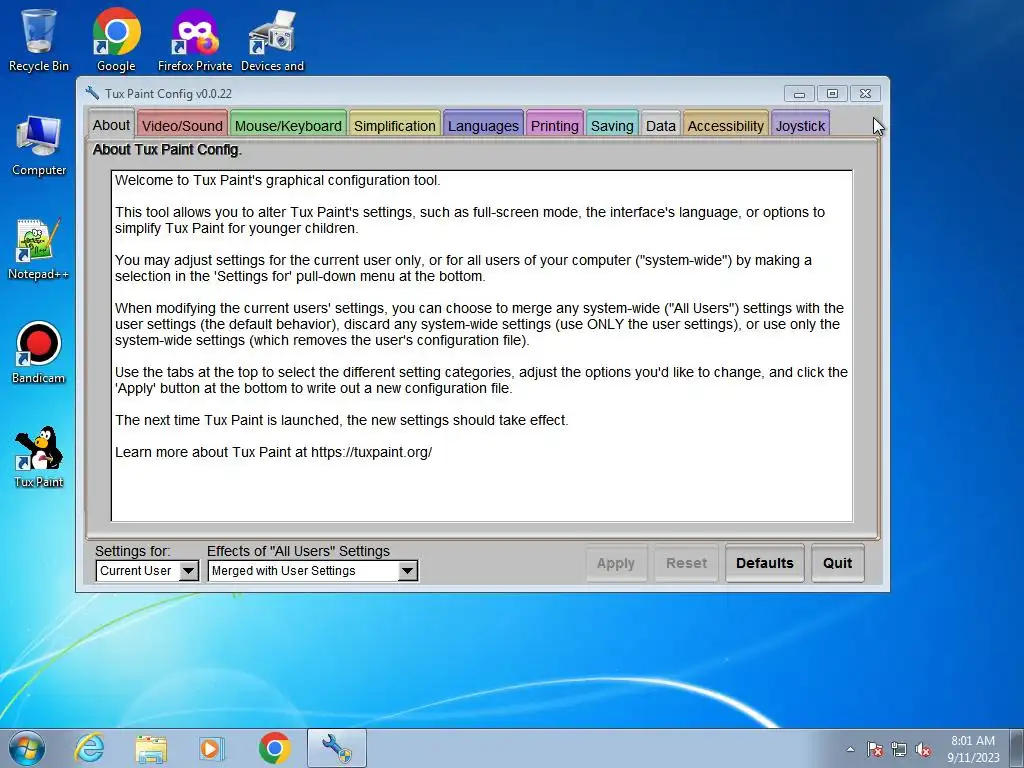Open the Windows Start menu
This screenshot has height=768, width=1024.
coord(27,748)
